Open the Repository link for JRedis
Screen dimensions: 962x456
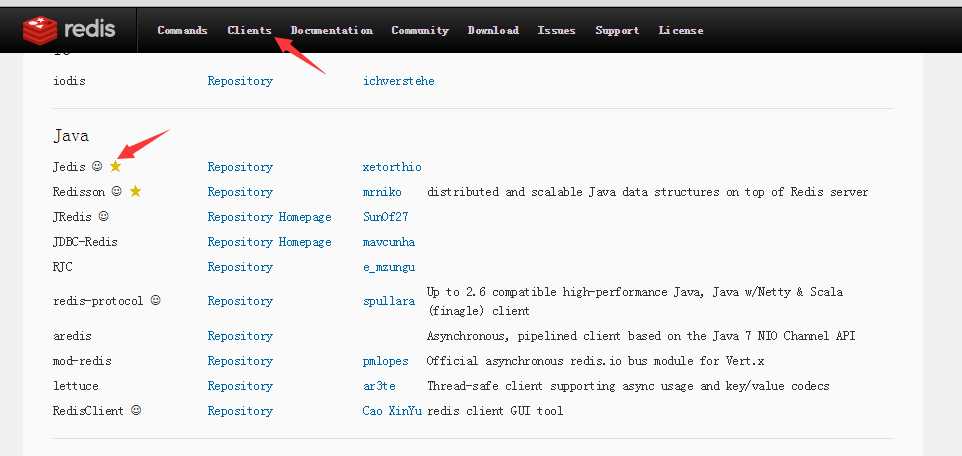coord(240,217)
